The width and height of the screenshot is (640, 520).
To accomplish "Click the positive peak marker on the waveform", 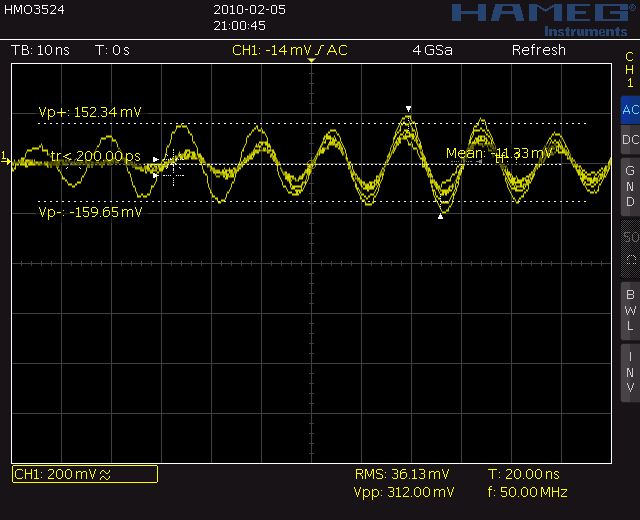I will click(x=409, y=109).
